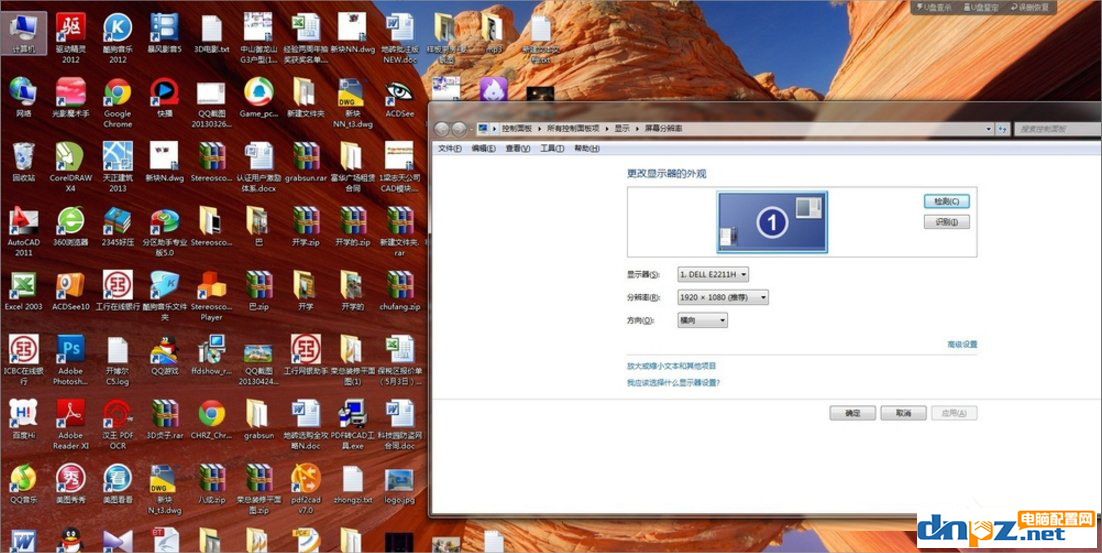This screenshot has width=1102, height=553.
Task: Select the grabsun.rar archive icon
Action: coord(306,161)
